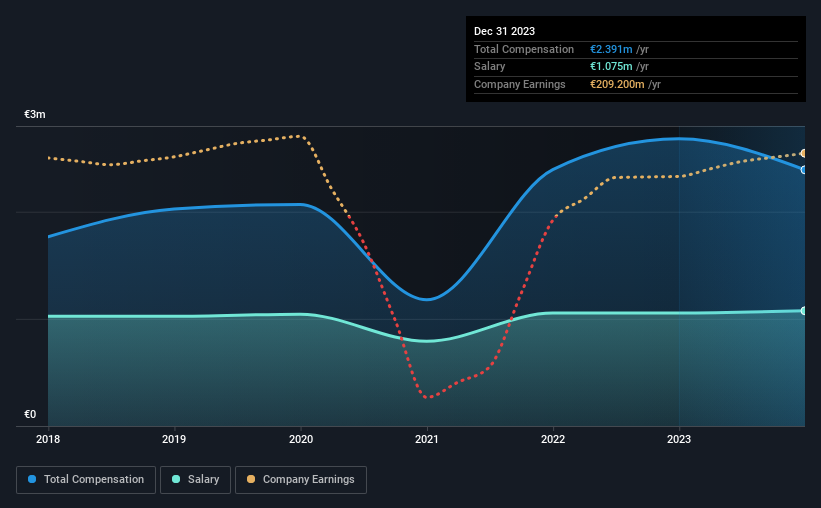The width and height of the screenshot is (821, 508).
Task: Toggle the Company Earnings legend button
Action: coord(301,480)
